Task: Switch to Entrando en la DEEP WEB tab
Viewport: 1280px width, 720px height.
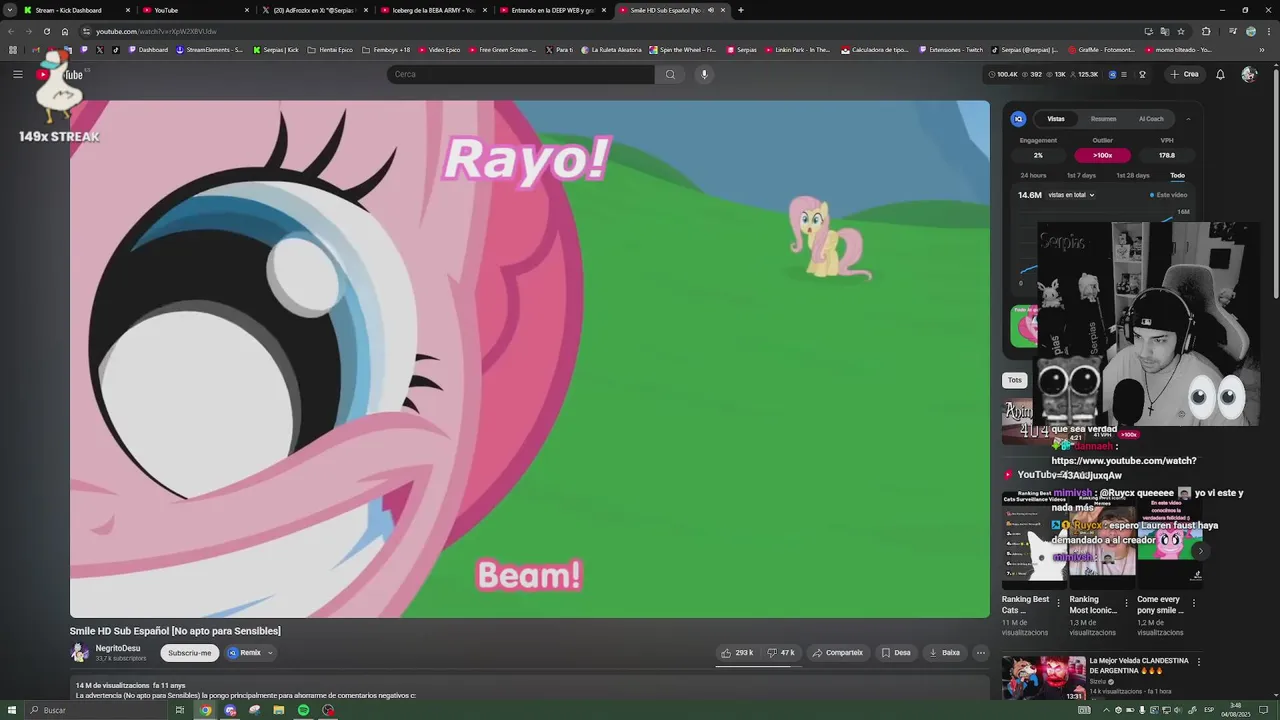Action: (552, 10)
